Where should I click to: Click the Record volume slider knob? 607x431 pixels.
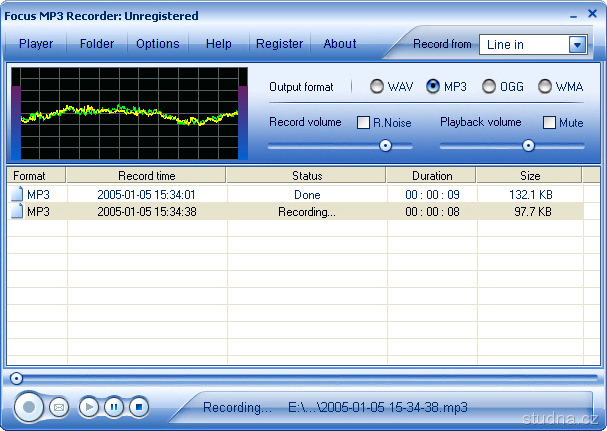point(385,146)
